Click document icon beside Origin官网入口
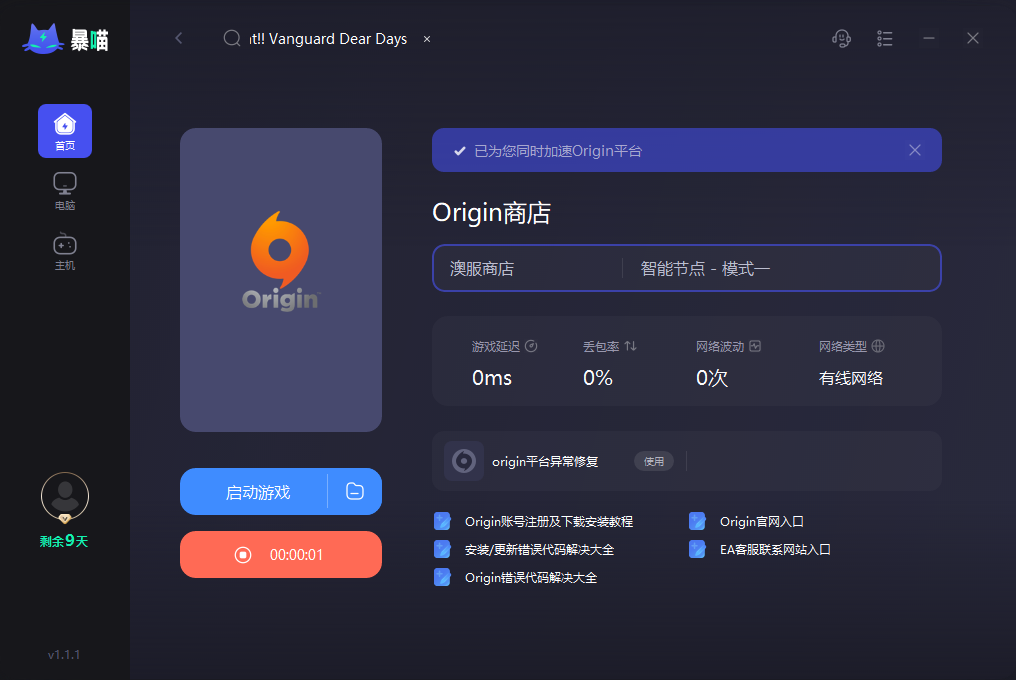The width and height of the screenshot is (1016, 680). [x=697, y=521]
